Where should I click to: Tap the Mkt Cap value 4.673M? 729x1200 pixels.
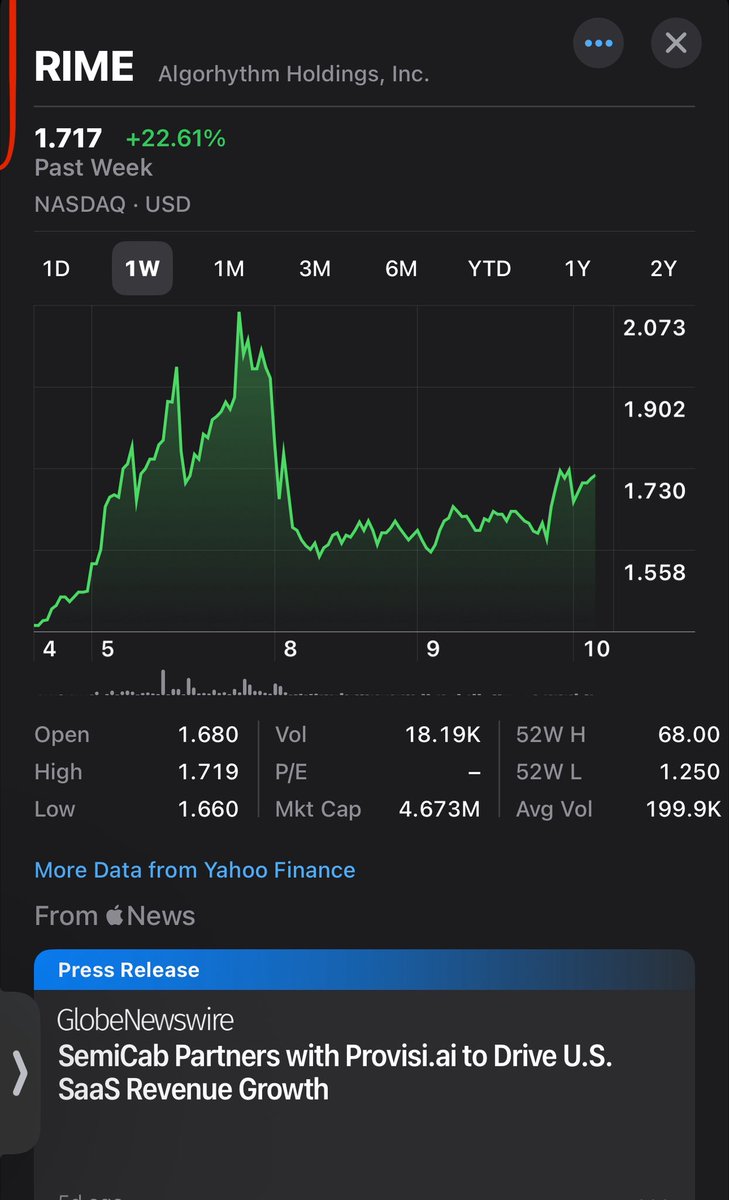(440, 809)
